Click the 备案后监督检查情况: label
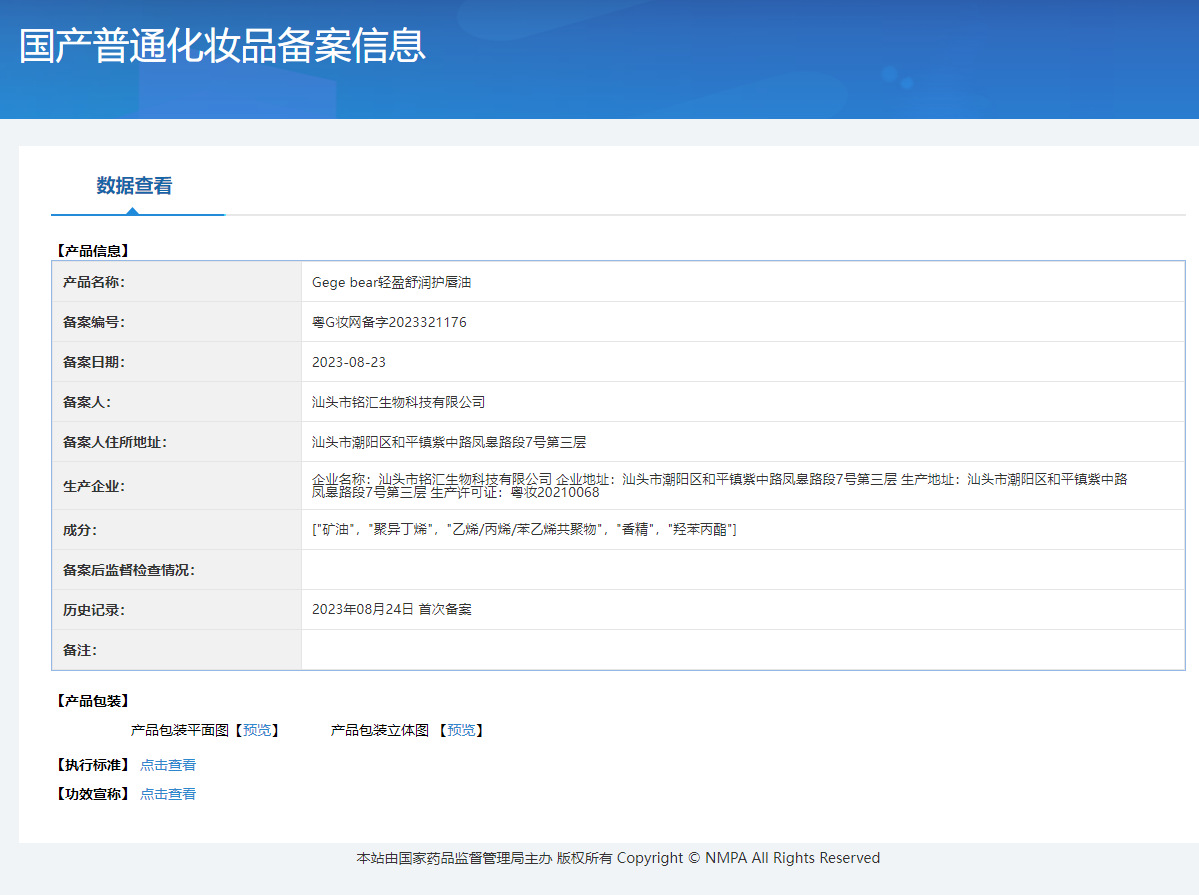Viewport: 1199px width, 895px height. point(128,570)
